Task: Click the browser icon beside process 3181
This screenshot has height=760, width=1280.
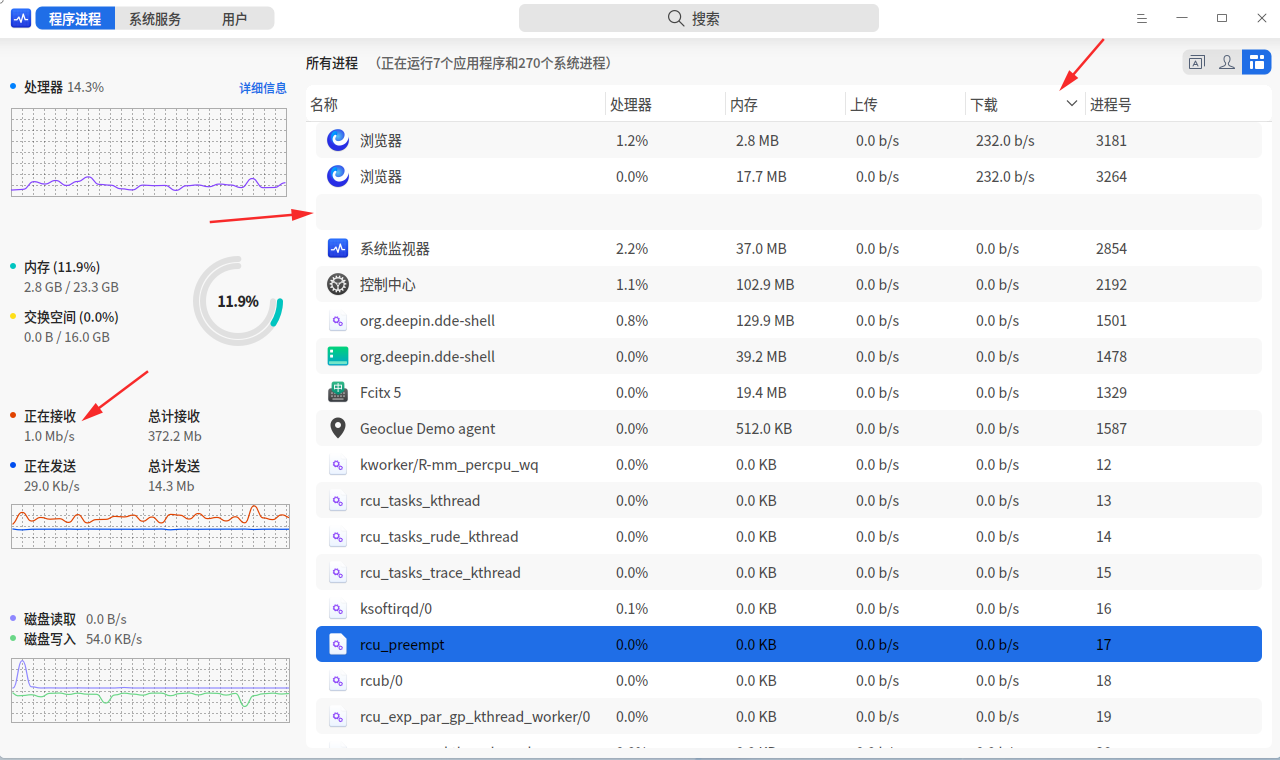Action: (337, 140)
